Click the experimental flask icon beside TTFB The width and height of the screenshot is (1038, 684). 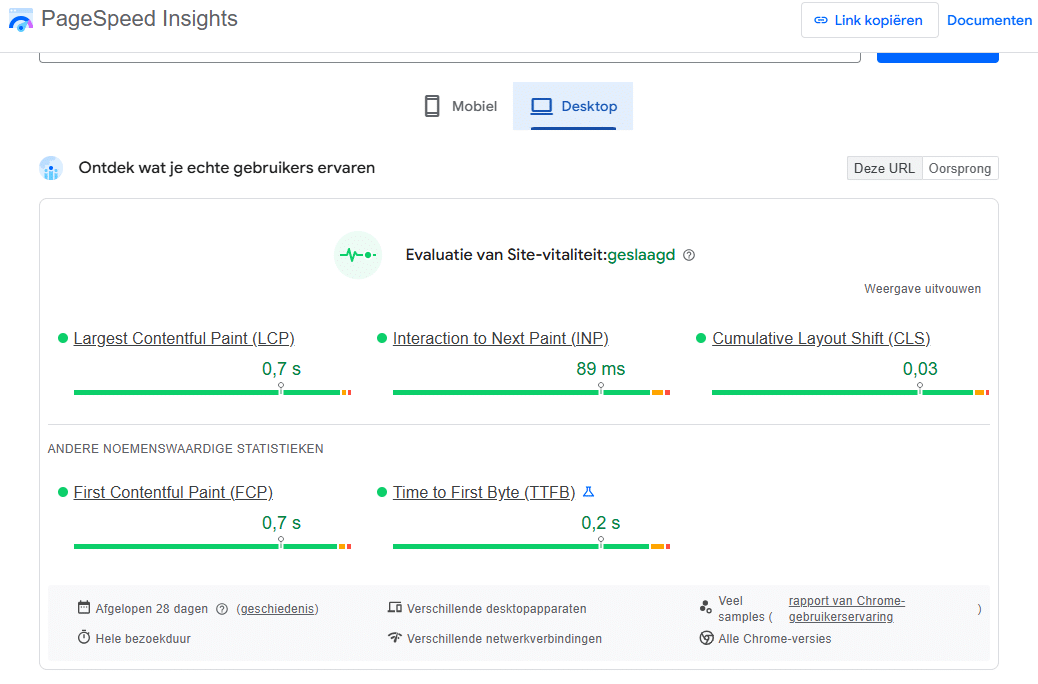589,492
